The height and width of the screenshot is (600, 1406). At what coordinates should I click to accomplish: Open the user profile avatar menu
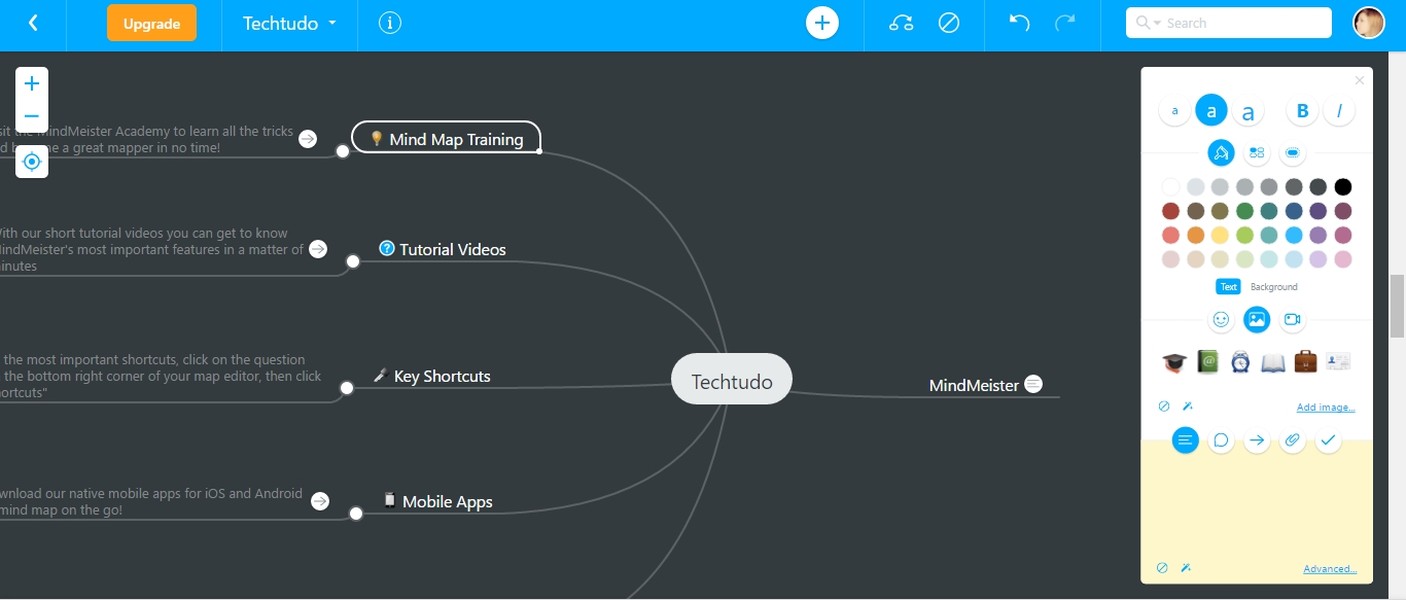[x=1369, y=23]
